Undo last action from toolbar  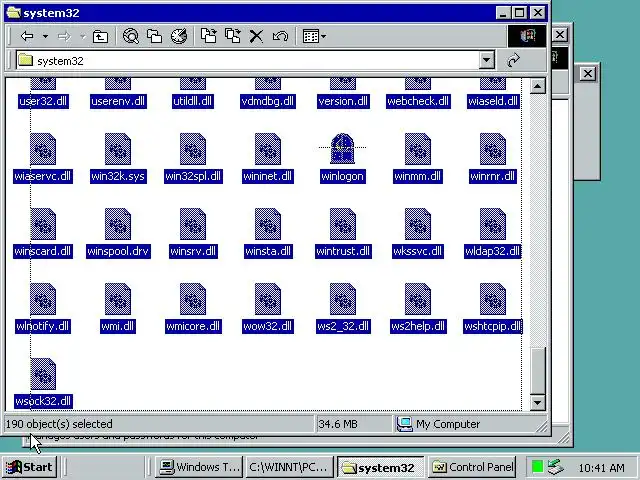coord(280,36)
